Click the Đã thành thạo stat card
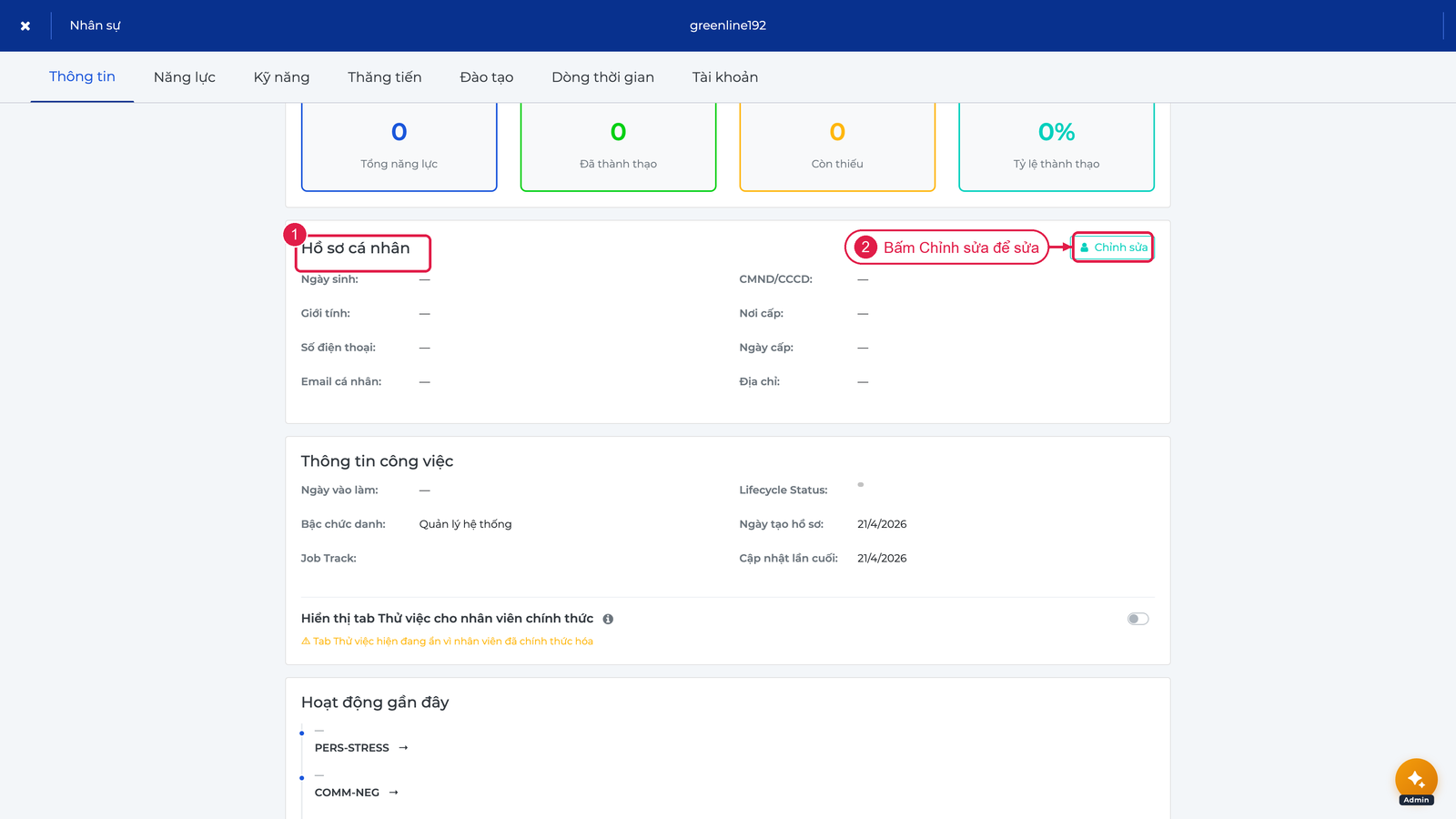This screenshot has width=1456, height=819. pos(619,147)
